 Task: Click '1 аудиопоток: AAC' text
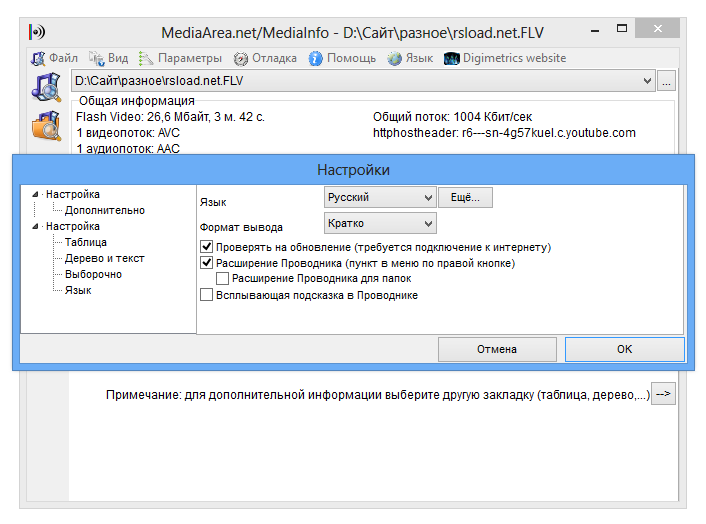(128, 149)
